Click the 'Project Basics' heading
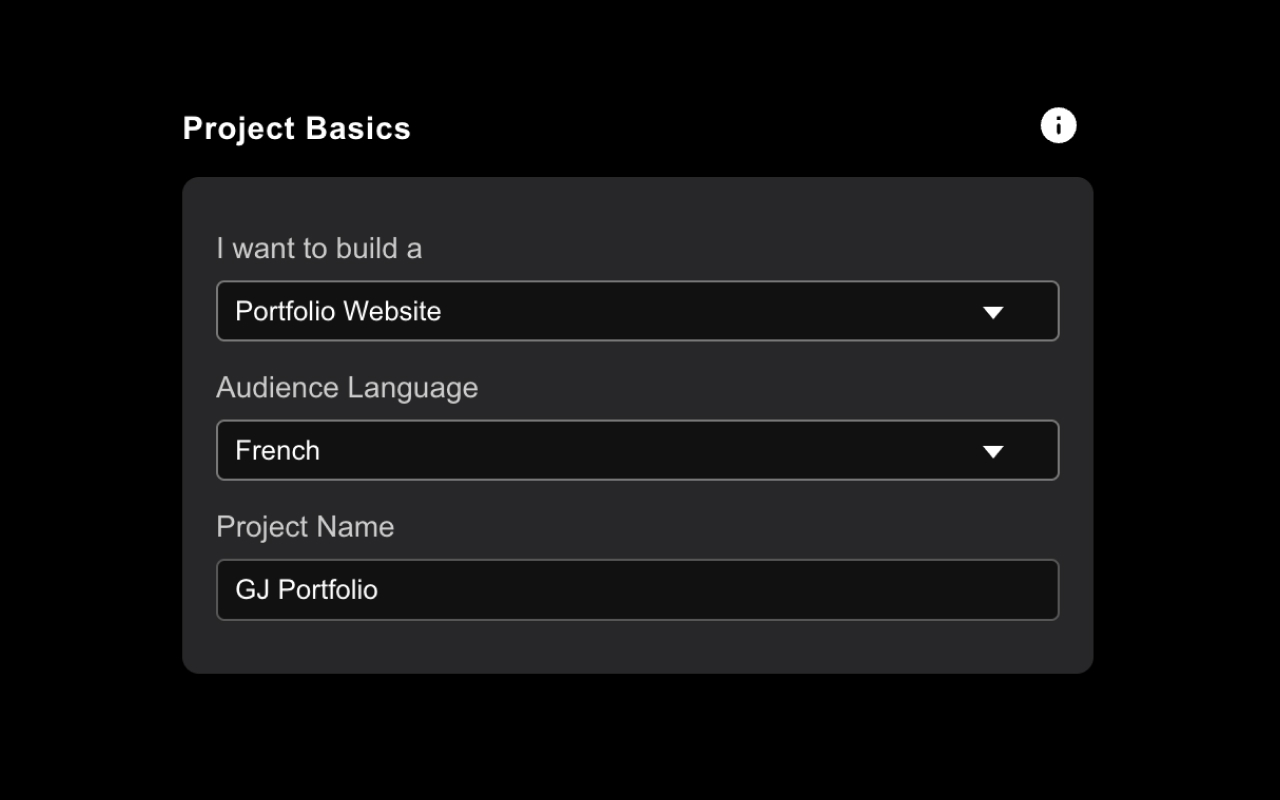Screen dimensions: 1280x800 [x=297, y=128]
